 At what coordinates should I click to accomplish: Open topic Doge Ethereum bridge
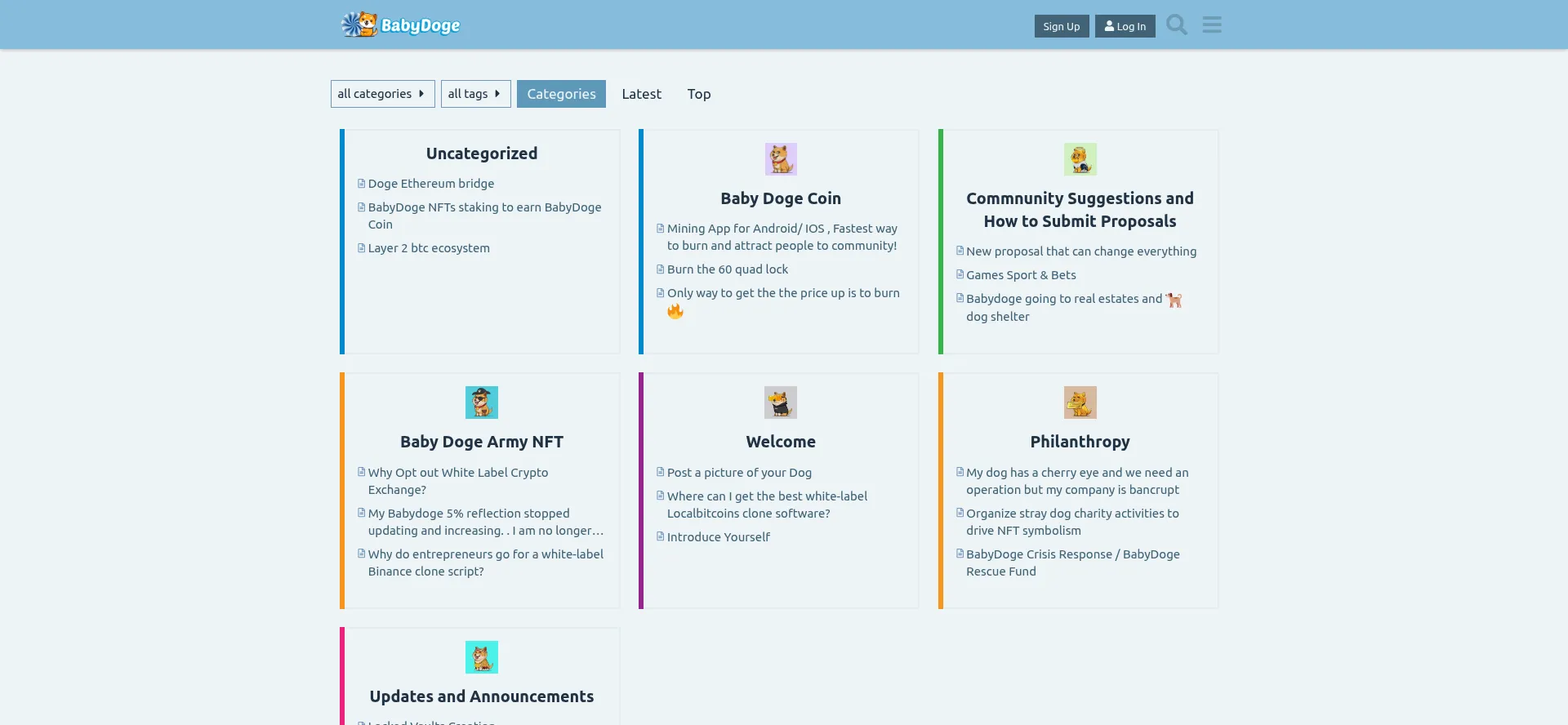coord(430,184)
